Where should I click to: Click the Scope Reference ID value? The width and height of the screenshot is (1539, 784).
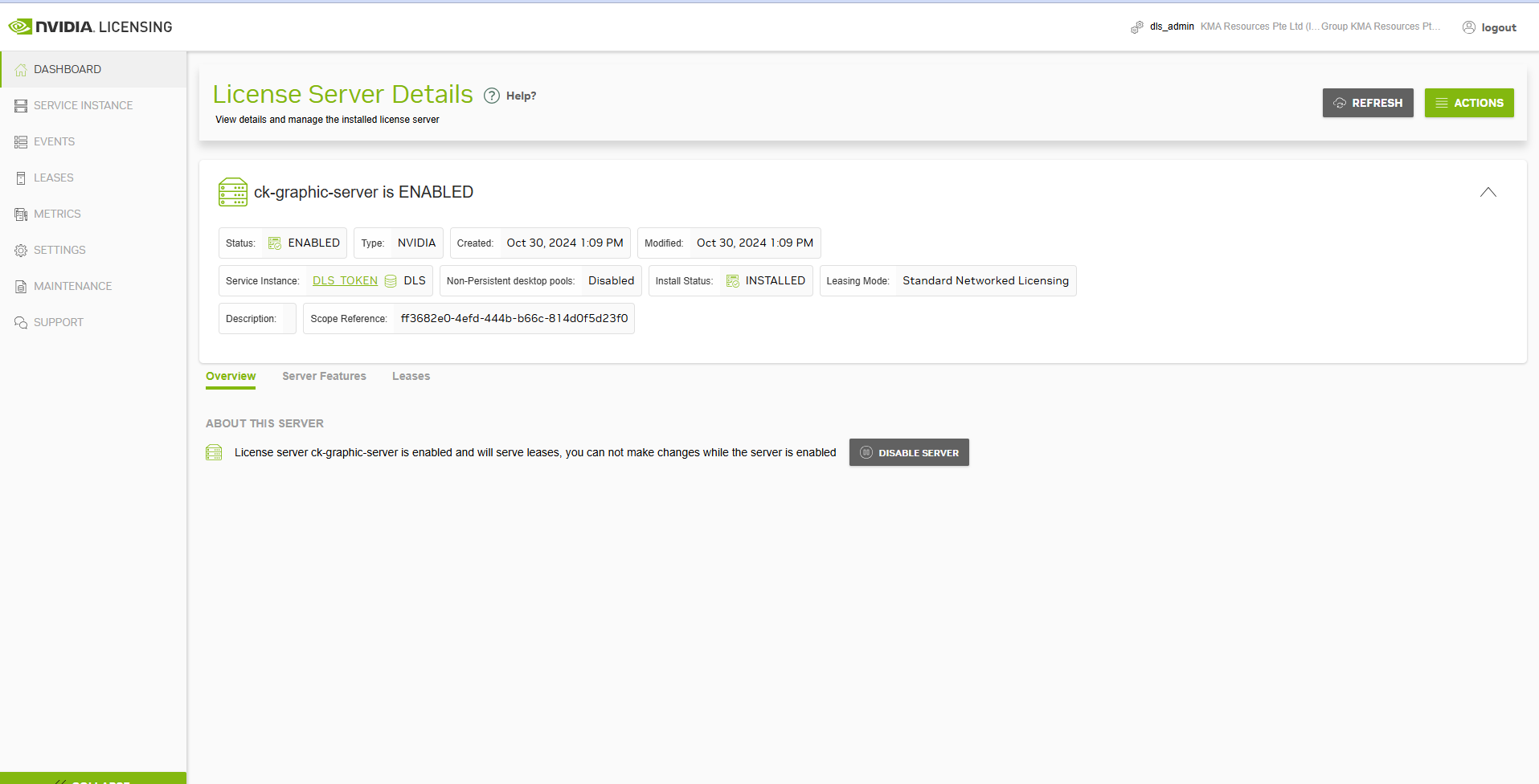point(514,319)
